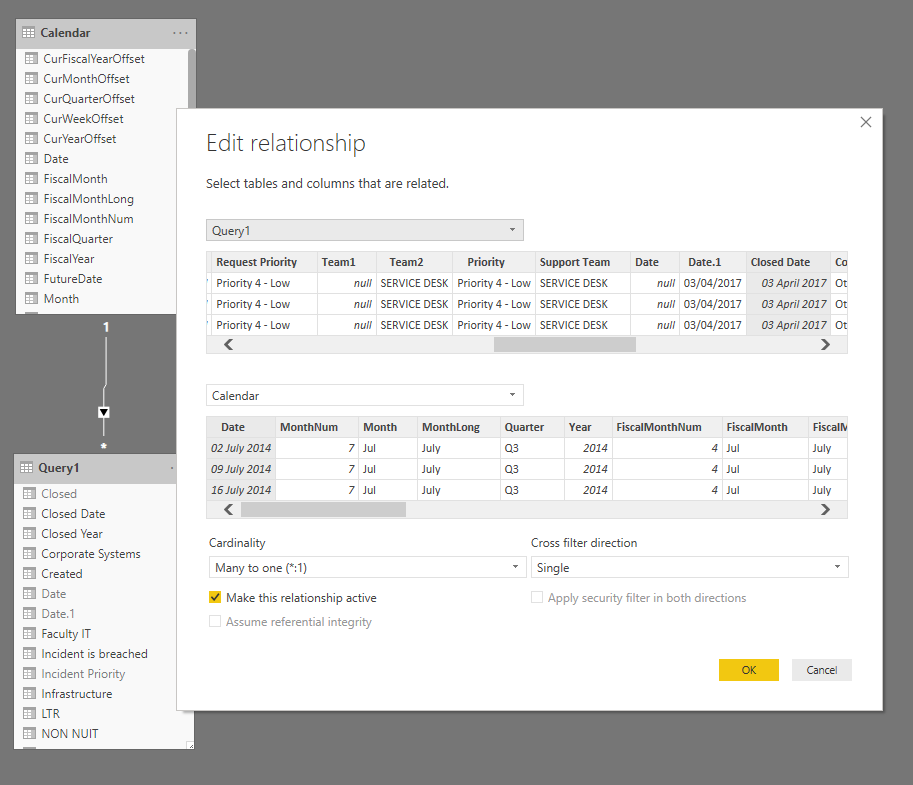
Task: Click the relationship direction arrow on connector
Action: 104,412
